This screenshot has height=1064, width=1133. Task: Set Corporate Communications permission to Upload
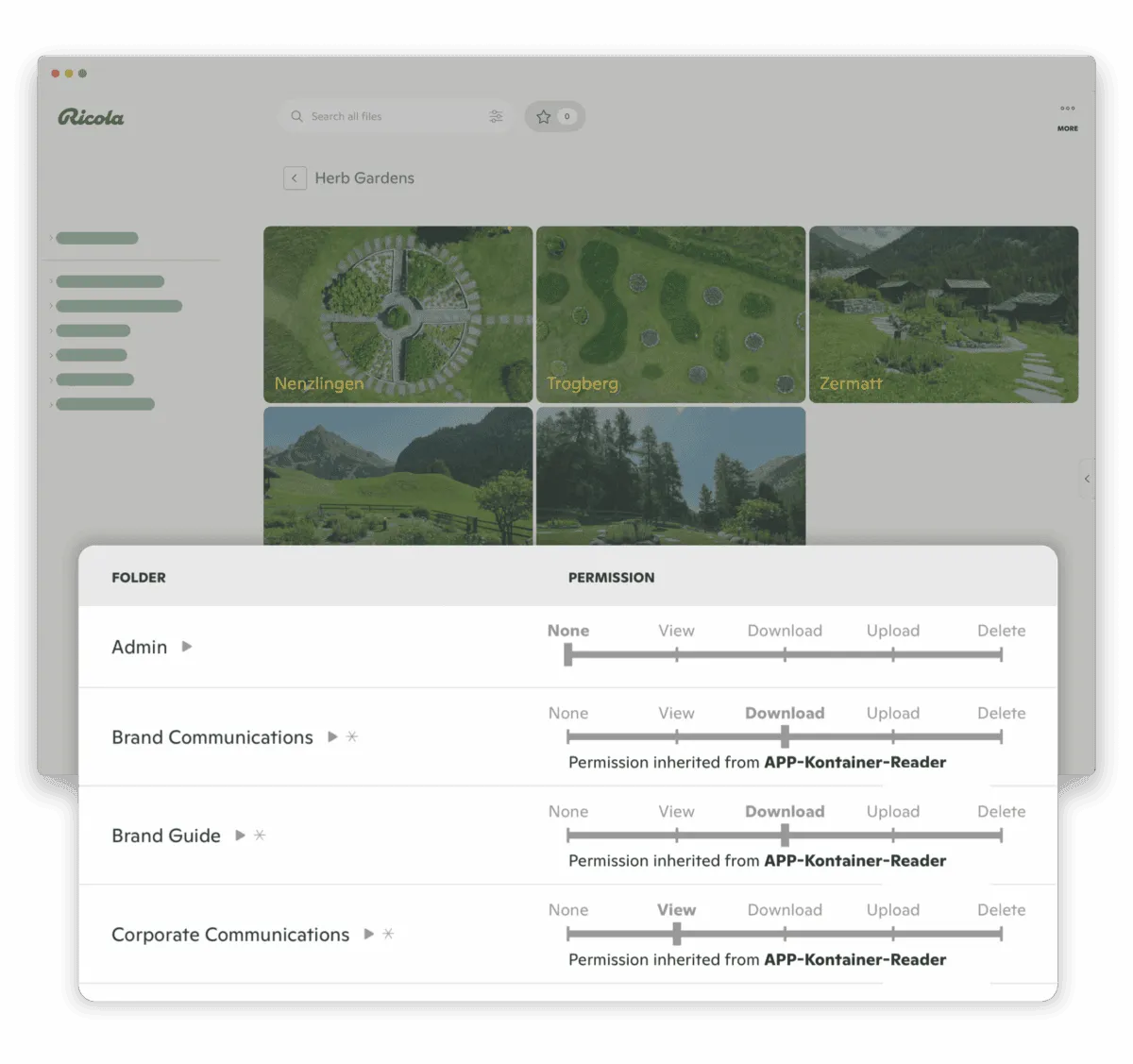(x=893, y=909)
